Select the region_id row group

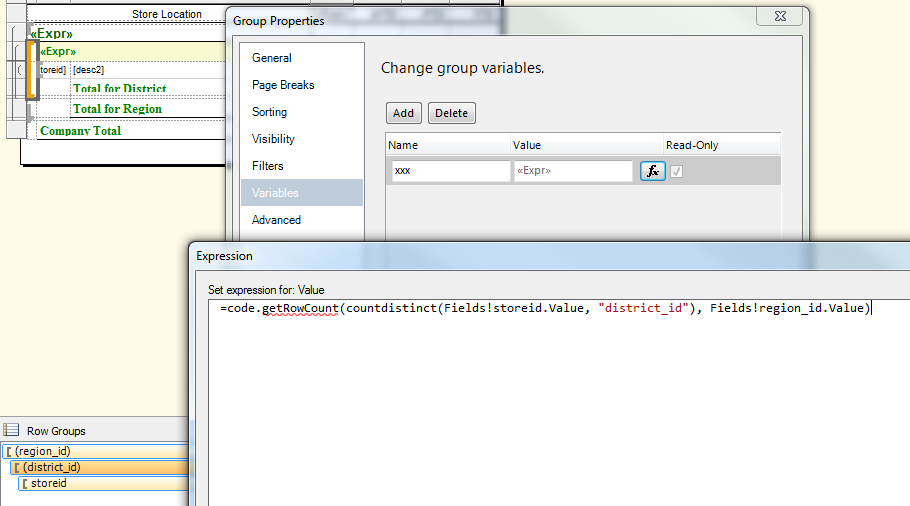click(x=96, y=451)
